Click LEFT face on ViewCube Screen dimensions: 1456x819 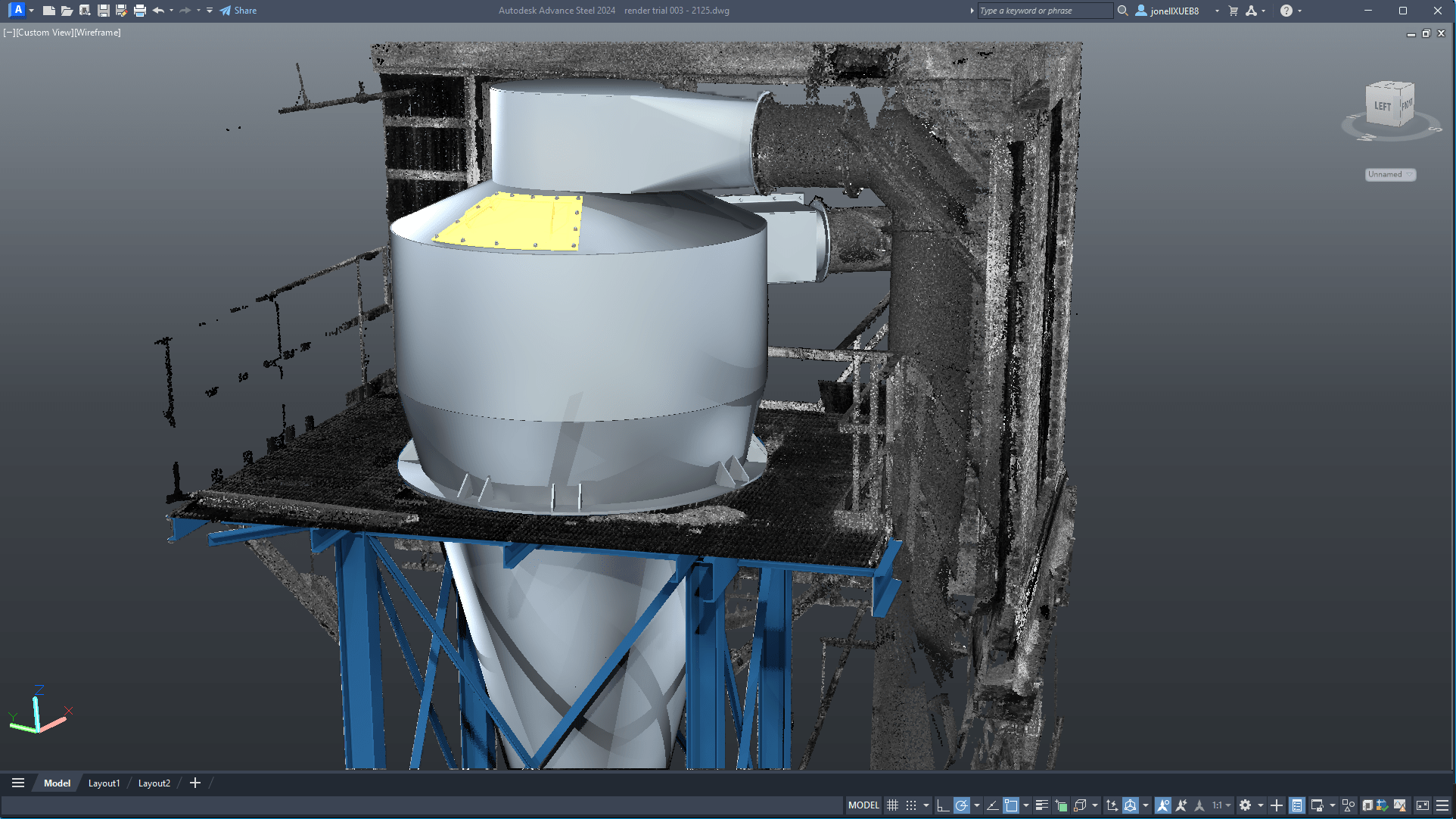(1382, 107)
